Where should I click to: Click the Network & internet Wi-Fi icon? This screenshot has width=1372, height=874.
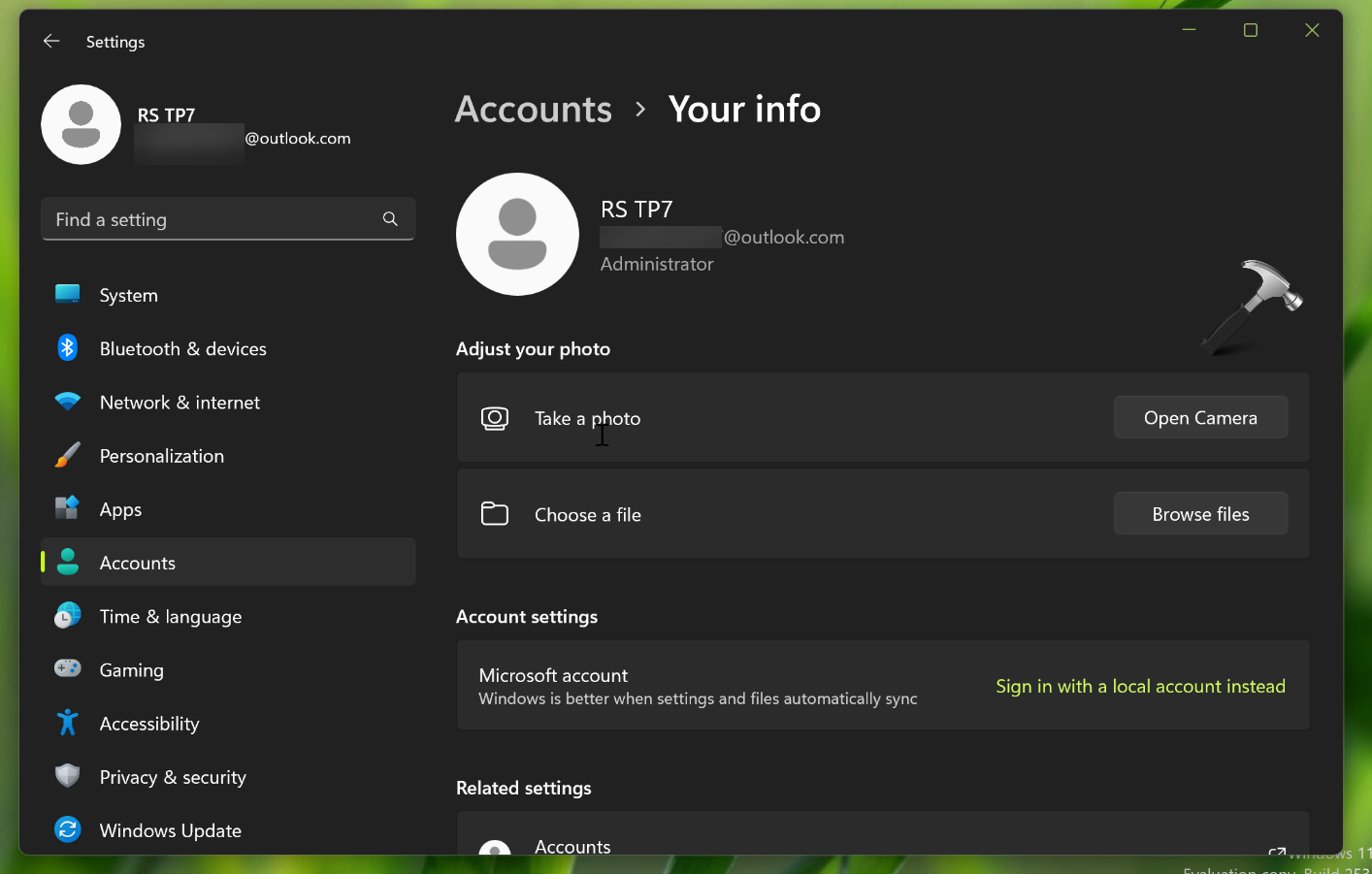[68, 402]
